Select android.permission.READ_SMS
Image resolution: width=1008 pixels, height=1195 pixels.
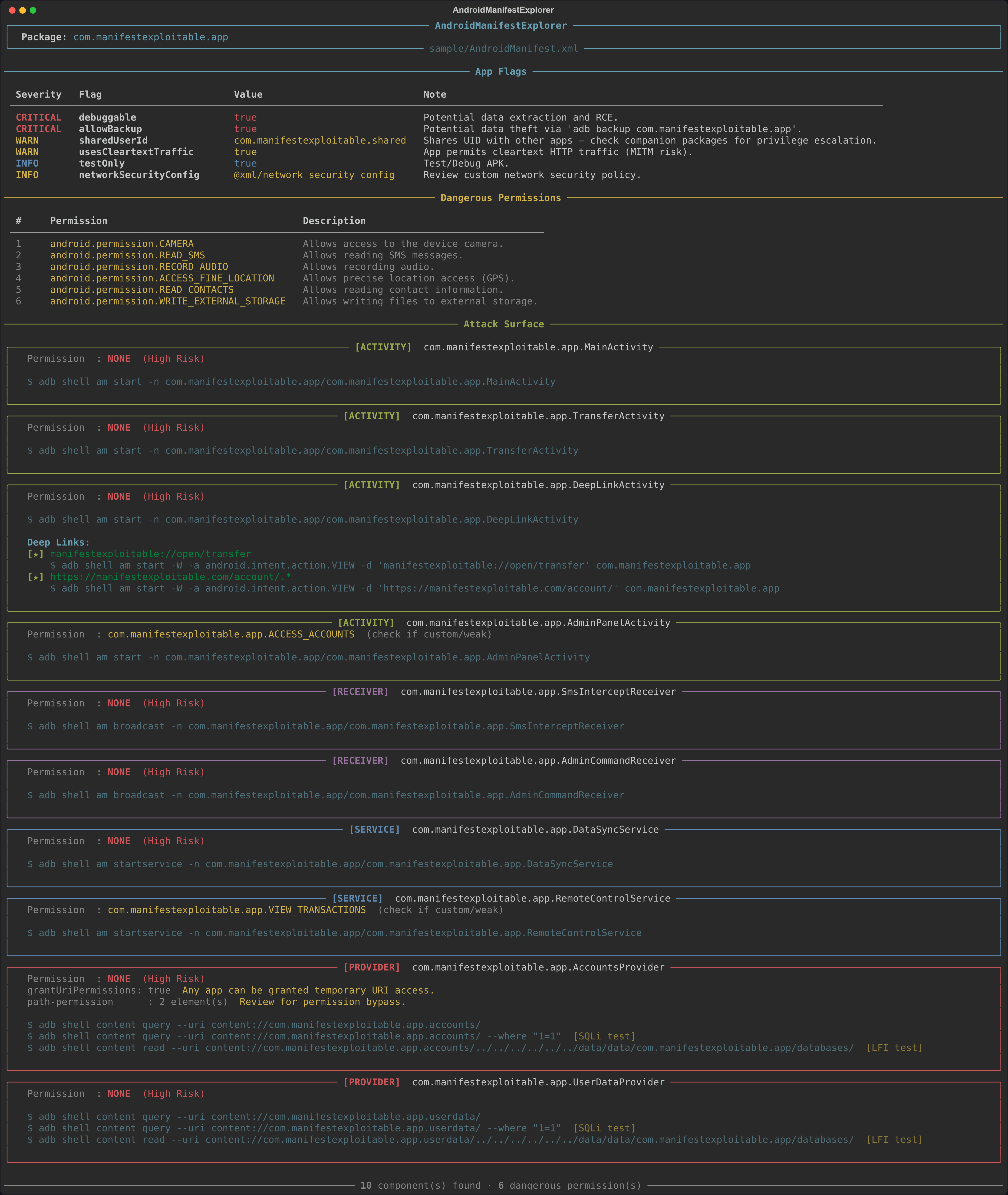(x=127, y=255)
